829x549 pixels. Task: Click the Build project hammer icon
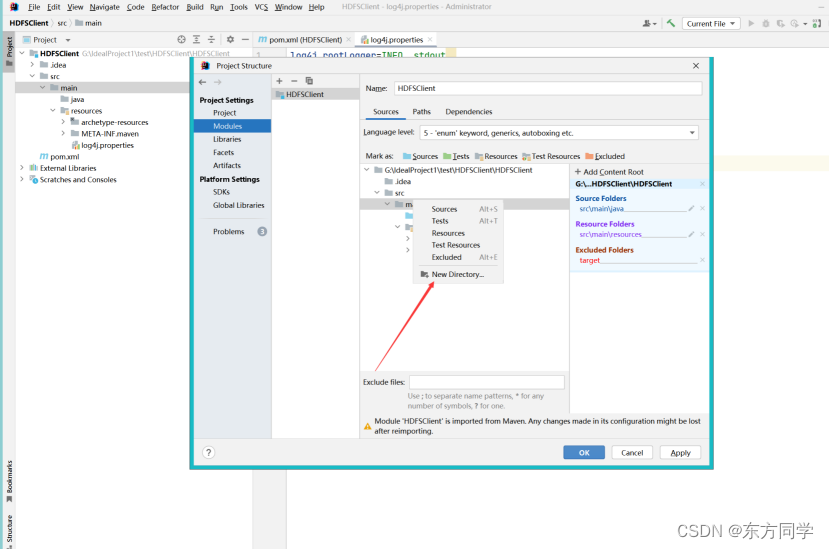(x=671, y=23)
